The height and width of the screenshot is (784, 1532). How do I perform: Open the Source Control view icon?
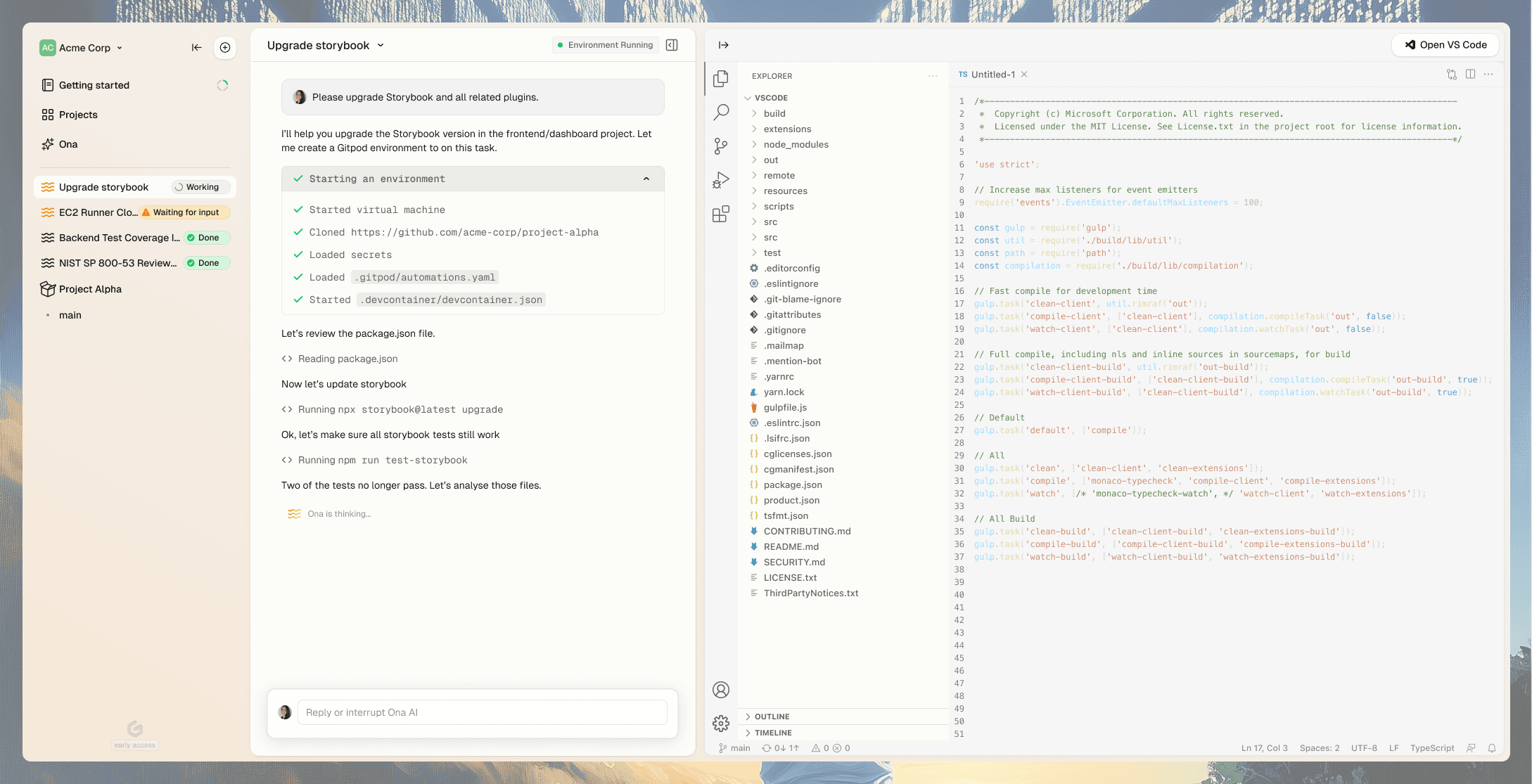pos(721,146)
